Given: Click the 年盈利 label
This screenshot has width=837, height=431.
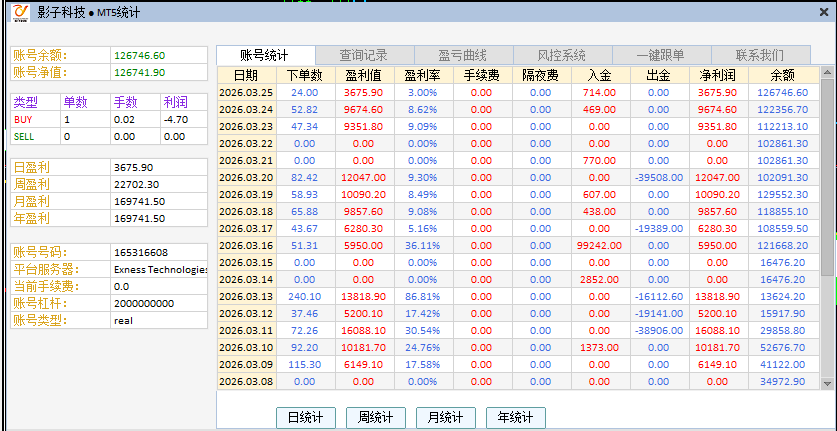Looking at the screenshot, I should click(31, 218).
